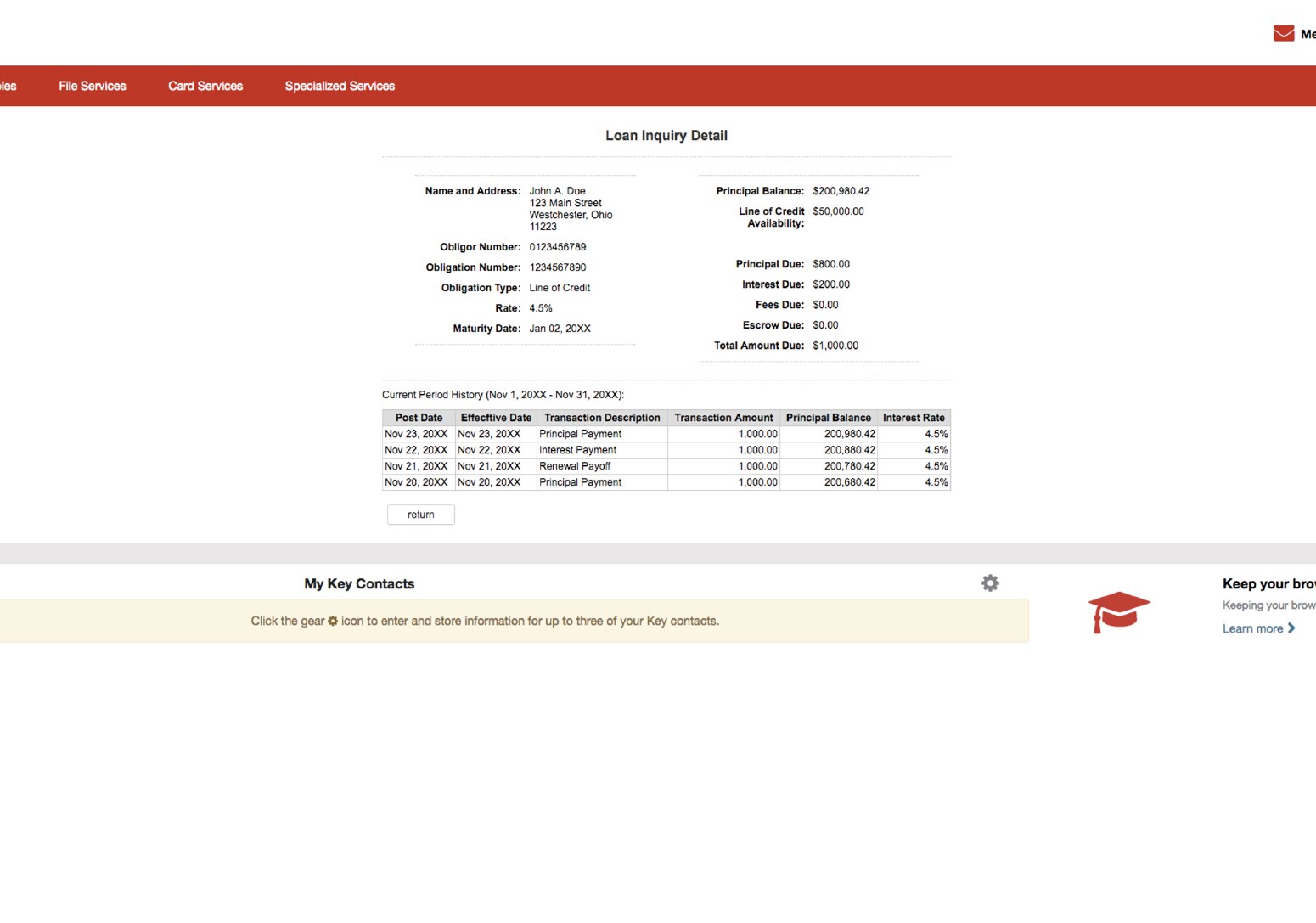Viewport: 1316px width, 923px height.
Task: Click the gear icon in My Key Contacts
Action: pyautogui.click(x=990, y=583)
